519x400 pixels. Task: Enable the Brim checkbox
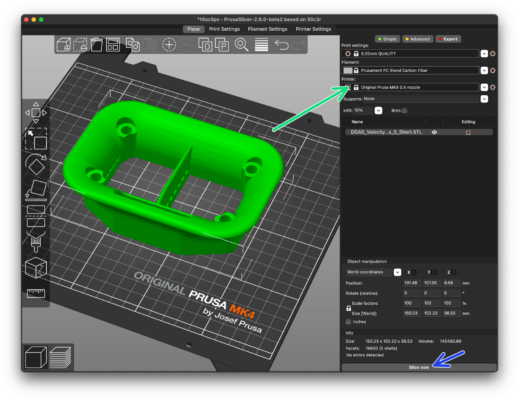click(x=404, y=111)
